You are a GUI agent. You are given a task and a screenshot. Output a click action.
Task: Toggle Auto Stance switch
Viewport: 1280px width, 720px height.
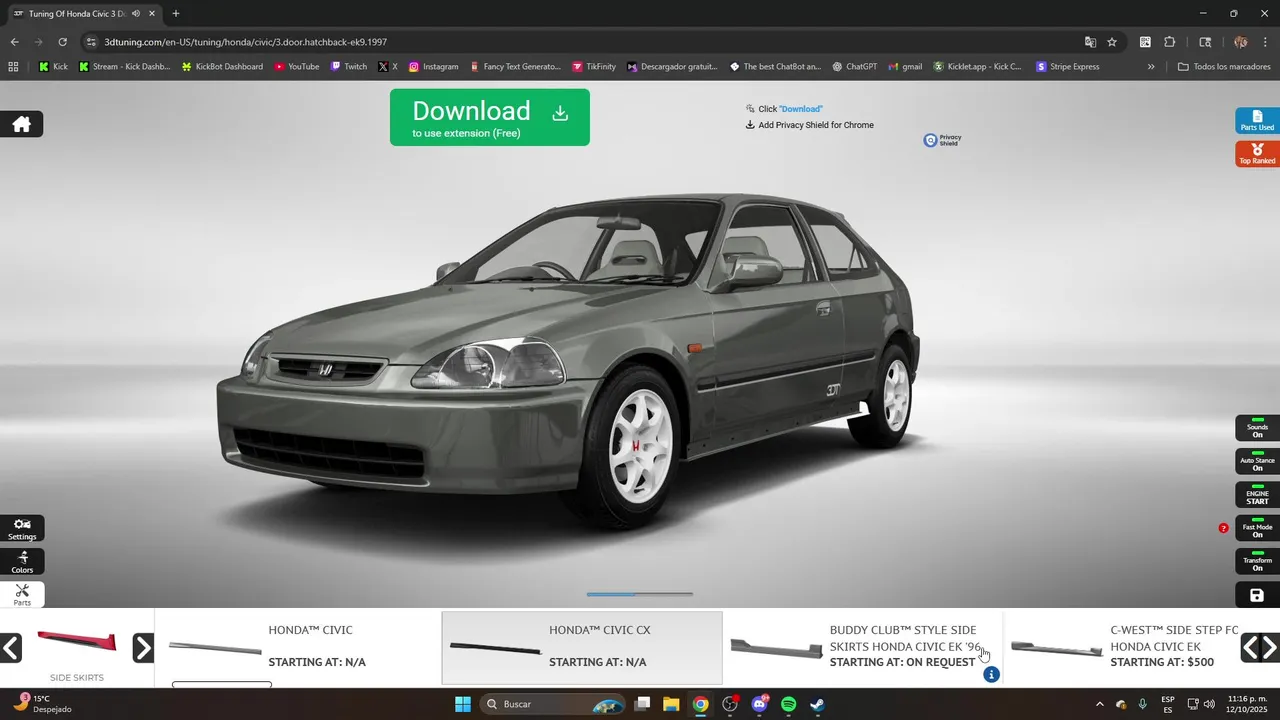pos(1257,461)
